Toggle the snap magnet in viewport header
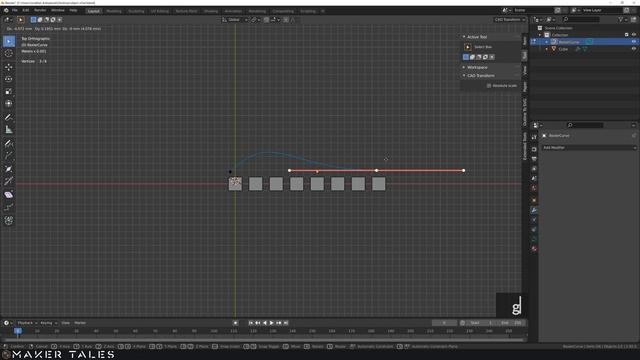 [266, 20]
